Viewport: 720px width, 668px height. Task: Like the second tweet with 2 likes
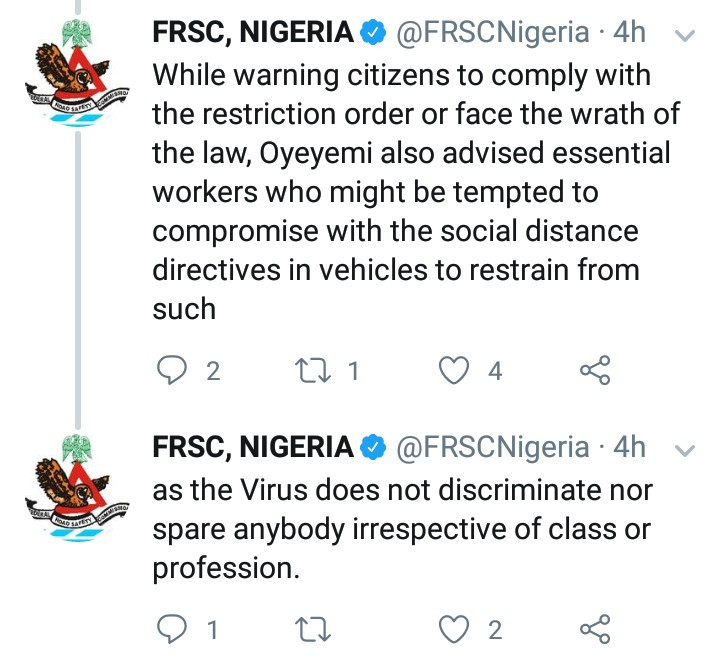click(454, 630)
